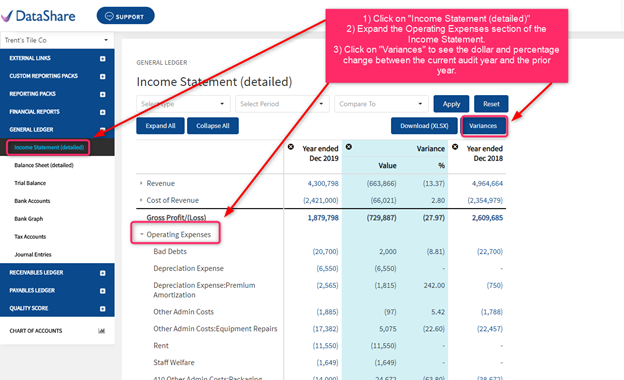624x380 pixels.
Task: Open Trent's Tile Co company selector
Action: coord(57,40)
